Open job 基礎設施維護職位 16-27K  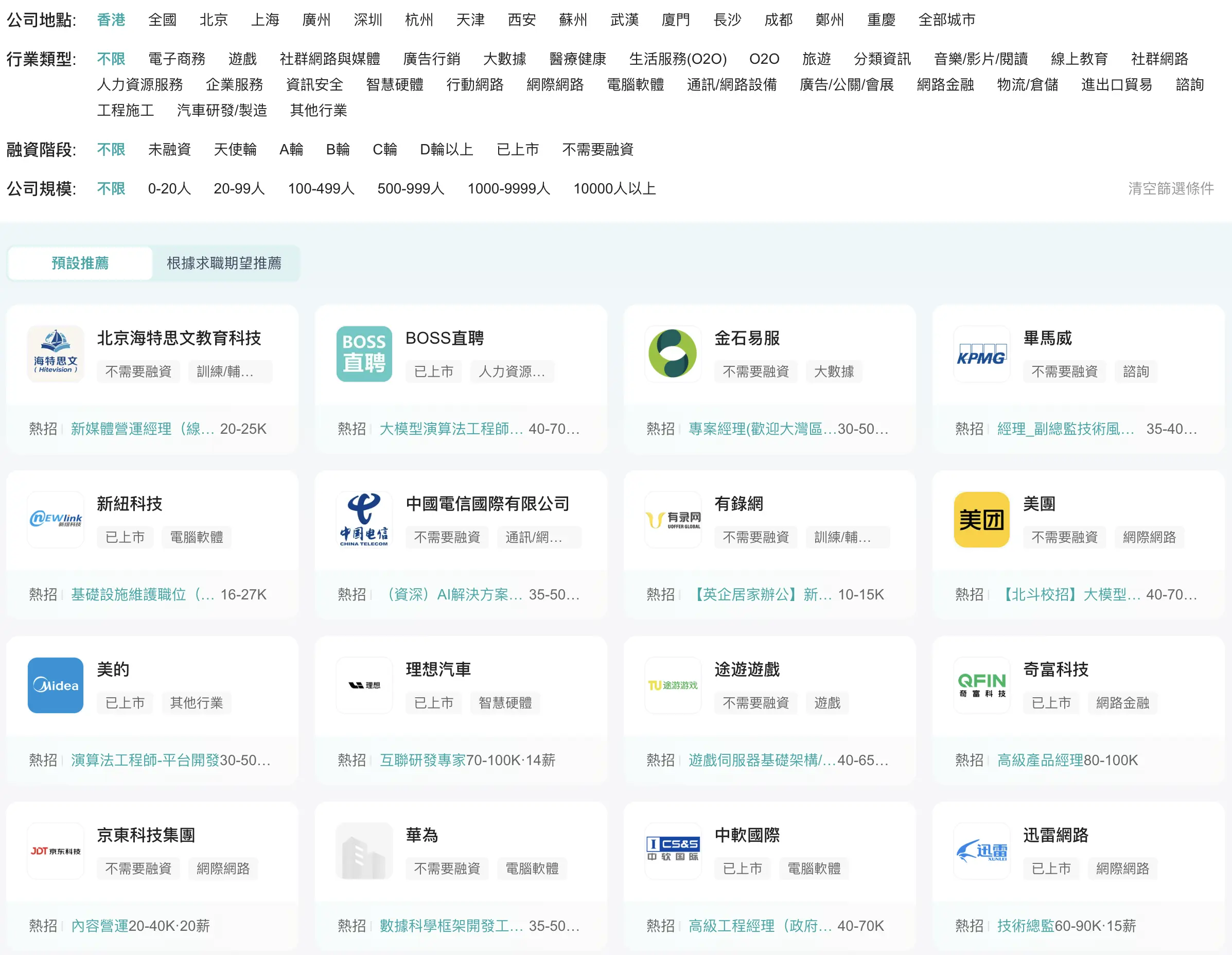[x=142, y=594]
